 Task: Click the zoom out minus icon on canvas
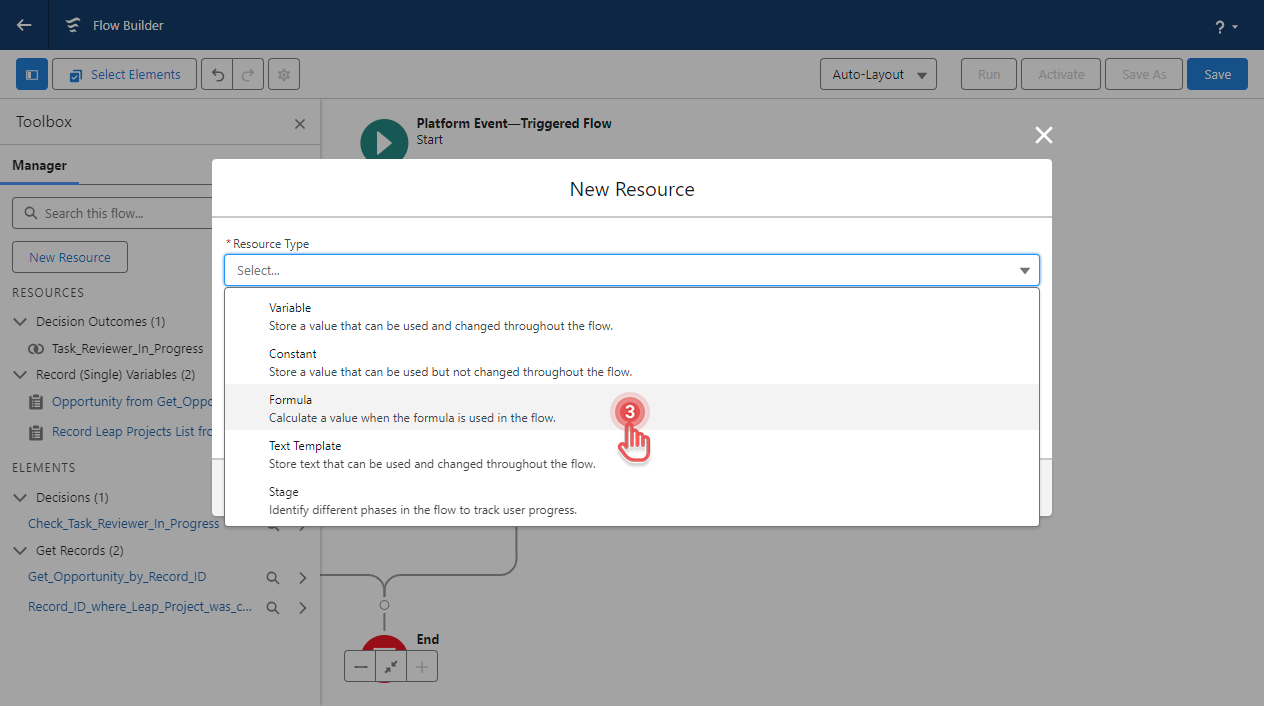tap(360, 665)
